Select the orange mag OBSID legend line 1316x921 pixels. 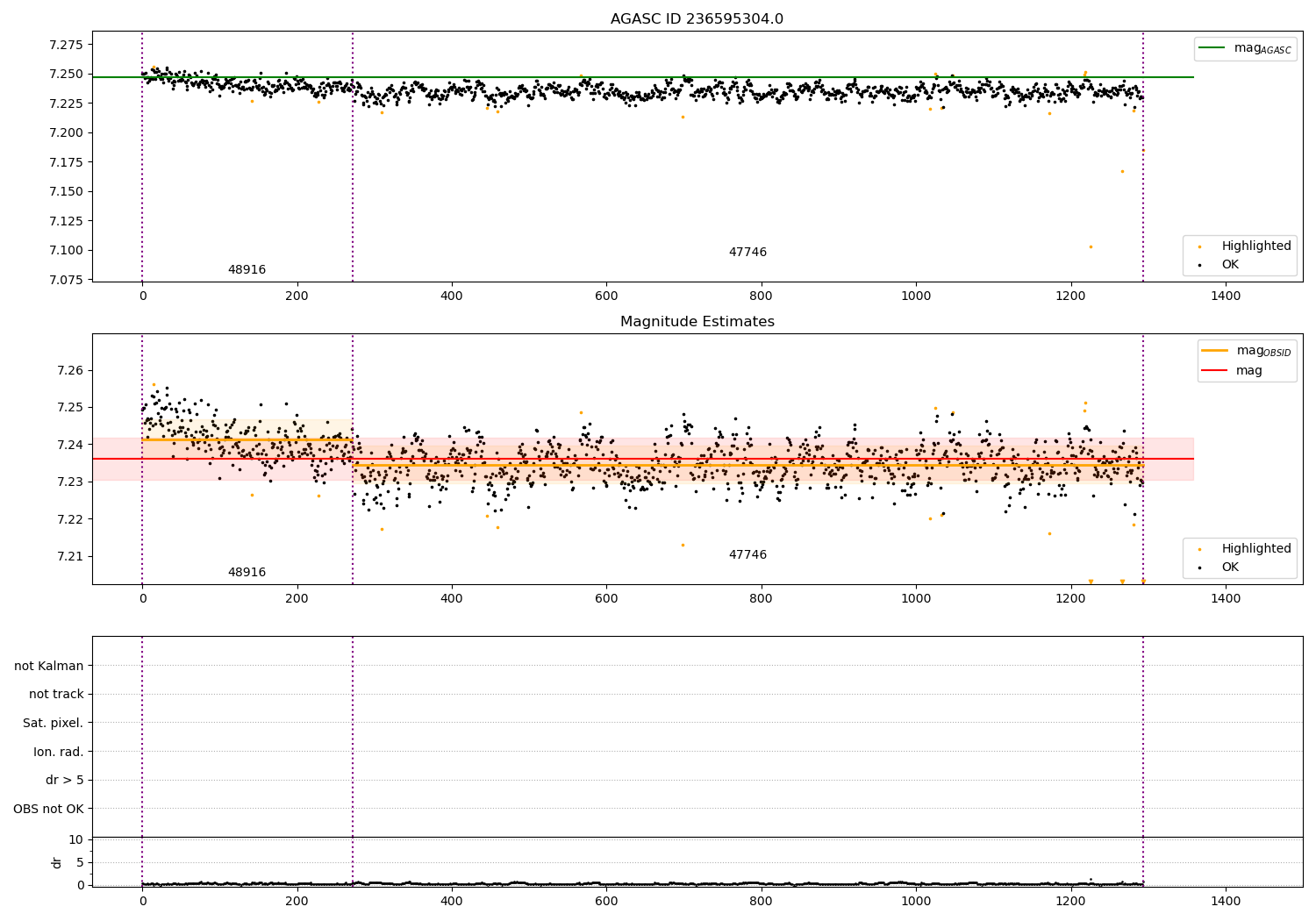click(1214, 351)
